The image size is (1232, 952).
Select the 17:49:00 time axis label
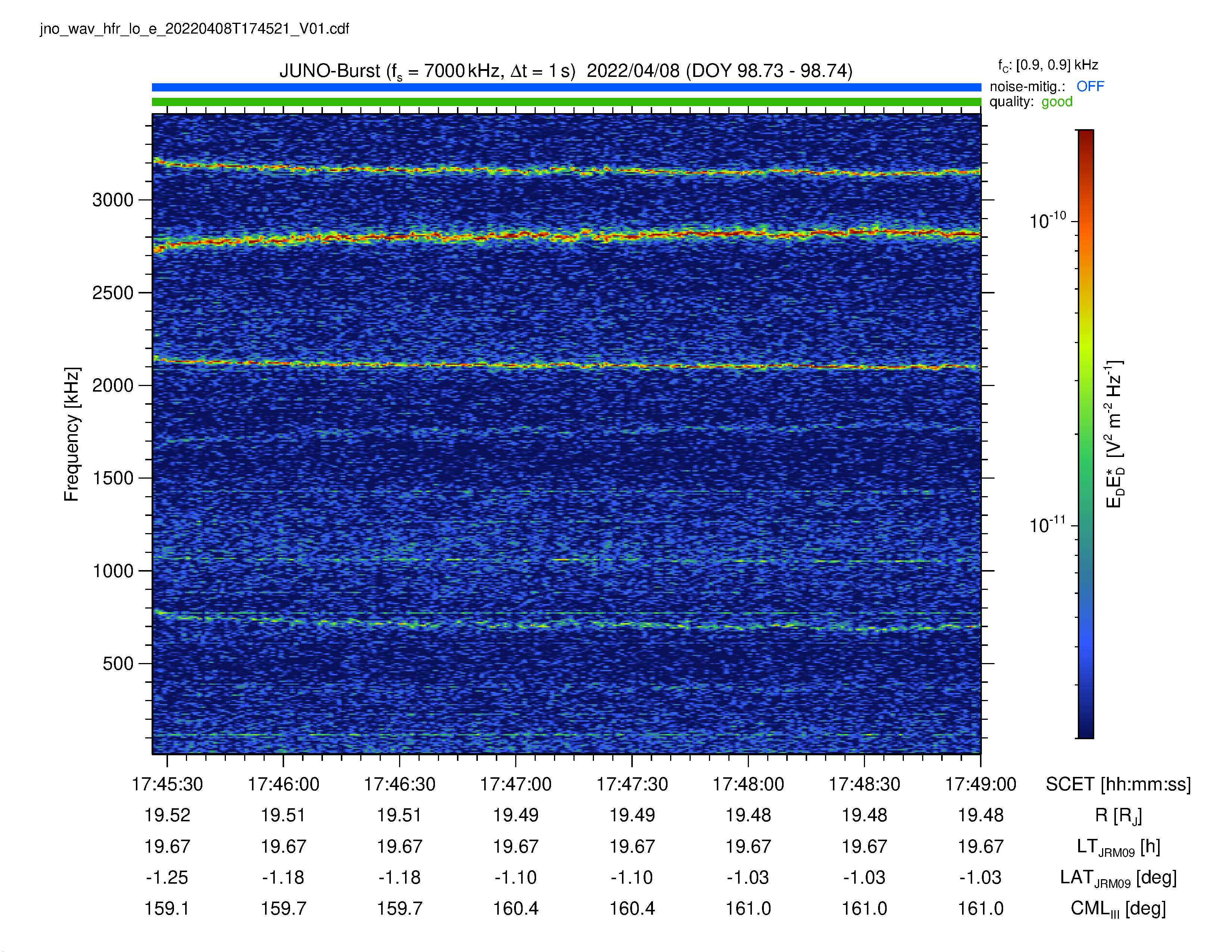coord(980,784)
